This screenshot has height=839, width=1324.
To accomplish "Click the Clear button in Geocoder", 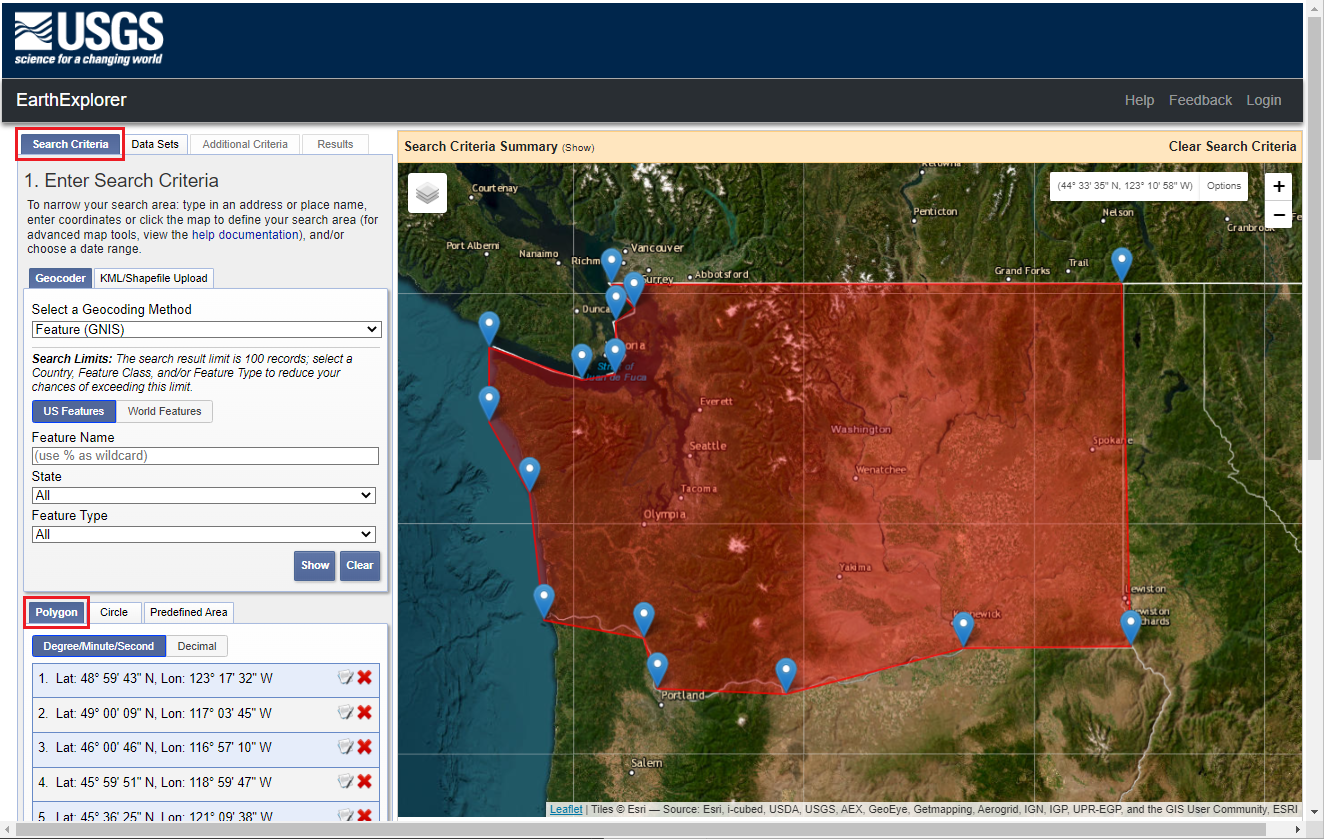I will point(360,565).
